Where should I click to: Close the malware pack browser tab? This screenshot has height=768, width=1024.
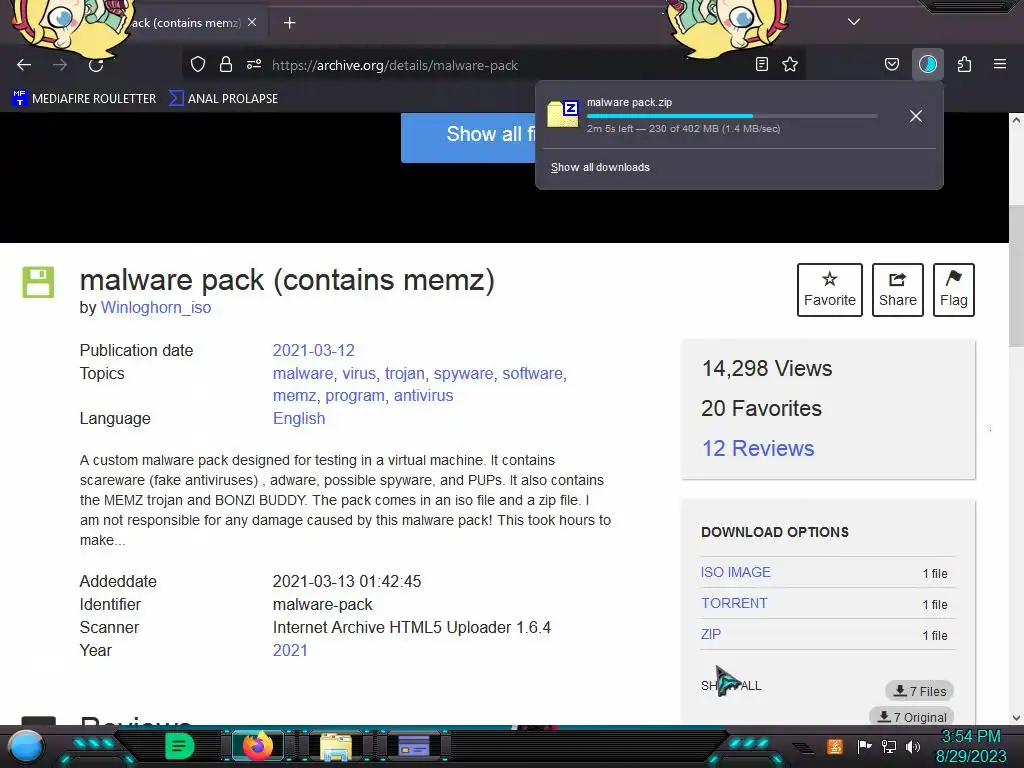(252, 22)
